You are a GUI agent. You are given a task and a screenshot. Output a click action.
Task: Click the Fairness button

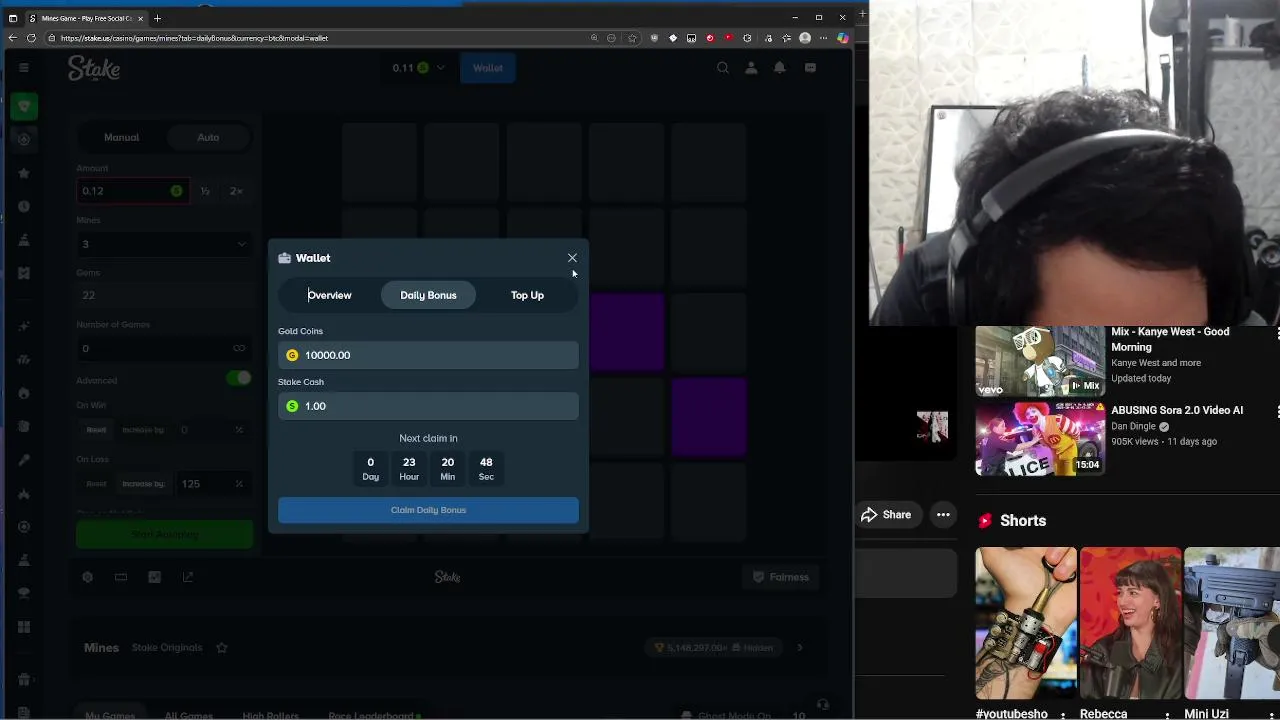pyautogui.click(x=780, y=577)
